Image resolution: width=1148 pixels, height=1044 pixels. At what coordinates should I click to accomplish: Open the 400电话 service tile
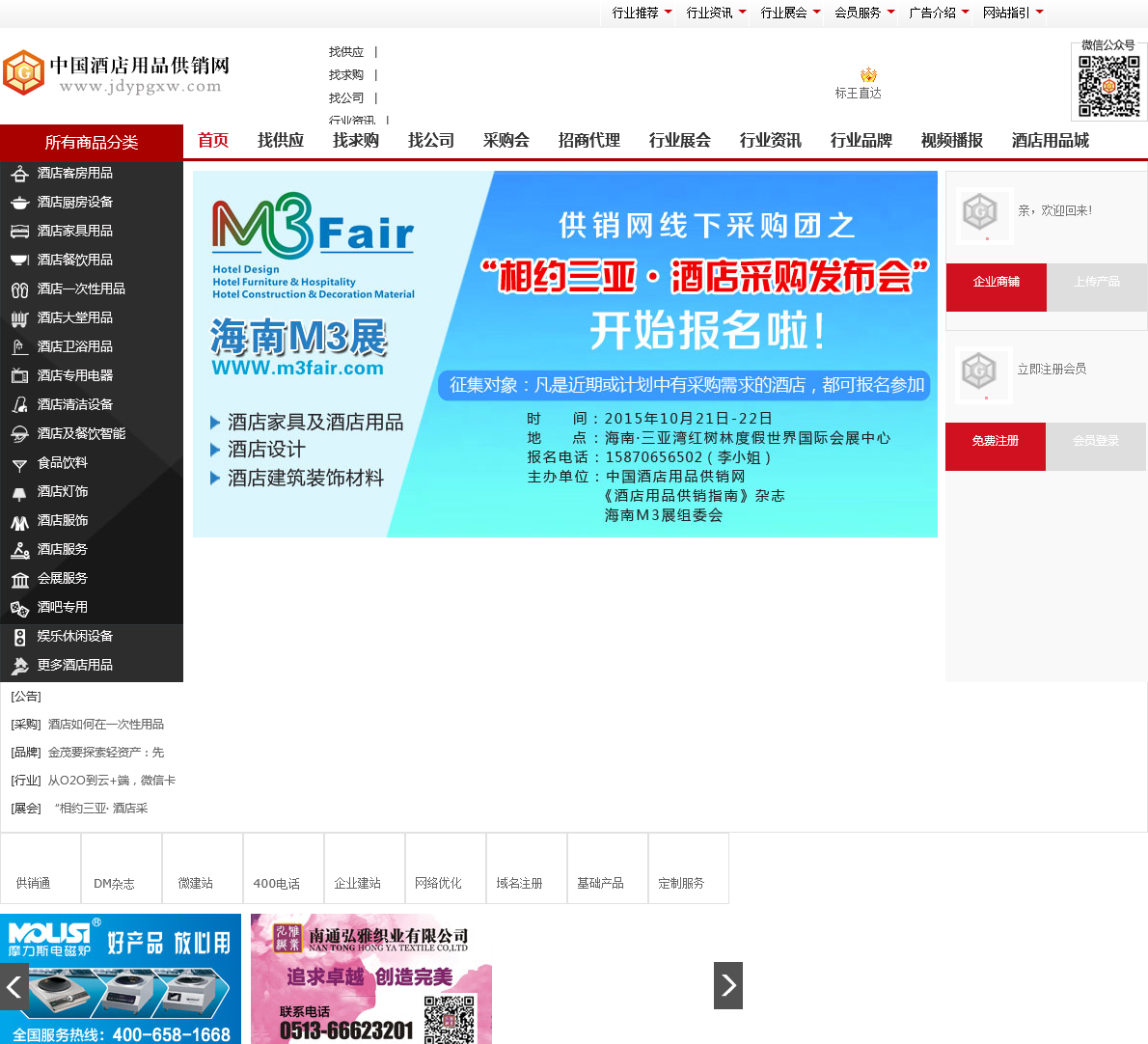[x=284, y=868]
